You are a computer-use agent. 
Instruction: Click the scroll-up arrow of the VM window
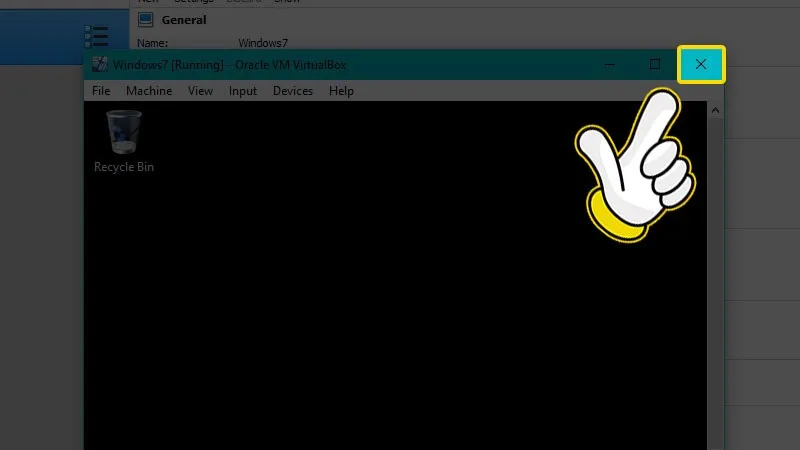pyautogui.click(x=715, y=110)
